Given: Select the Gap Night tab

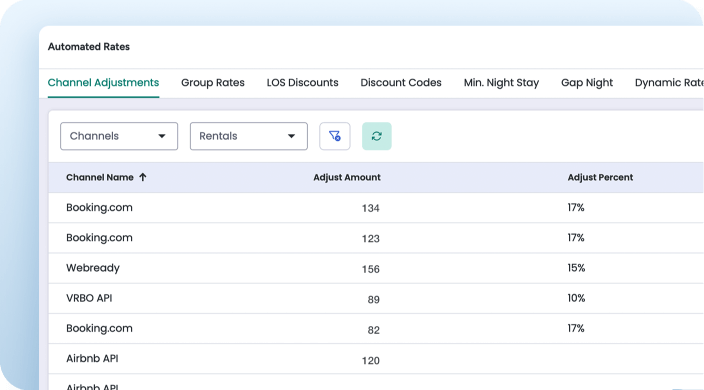Looking at the screenshot, I should point(587,83).
